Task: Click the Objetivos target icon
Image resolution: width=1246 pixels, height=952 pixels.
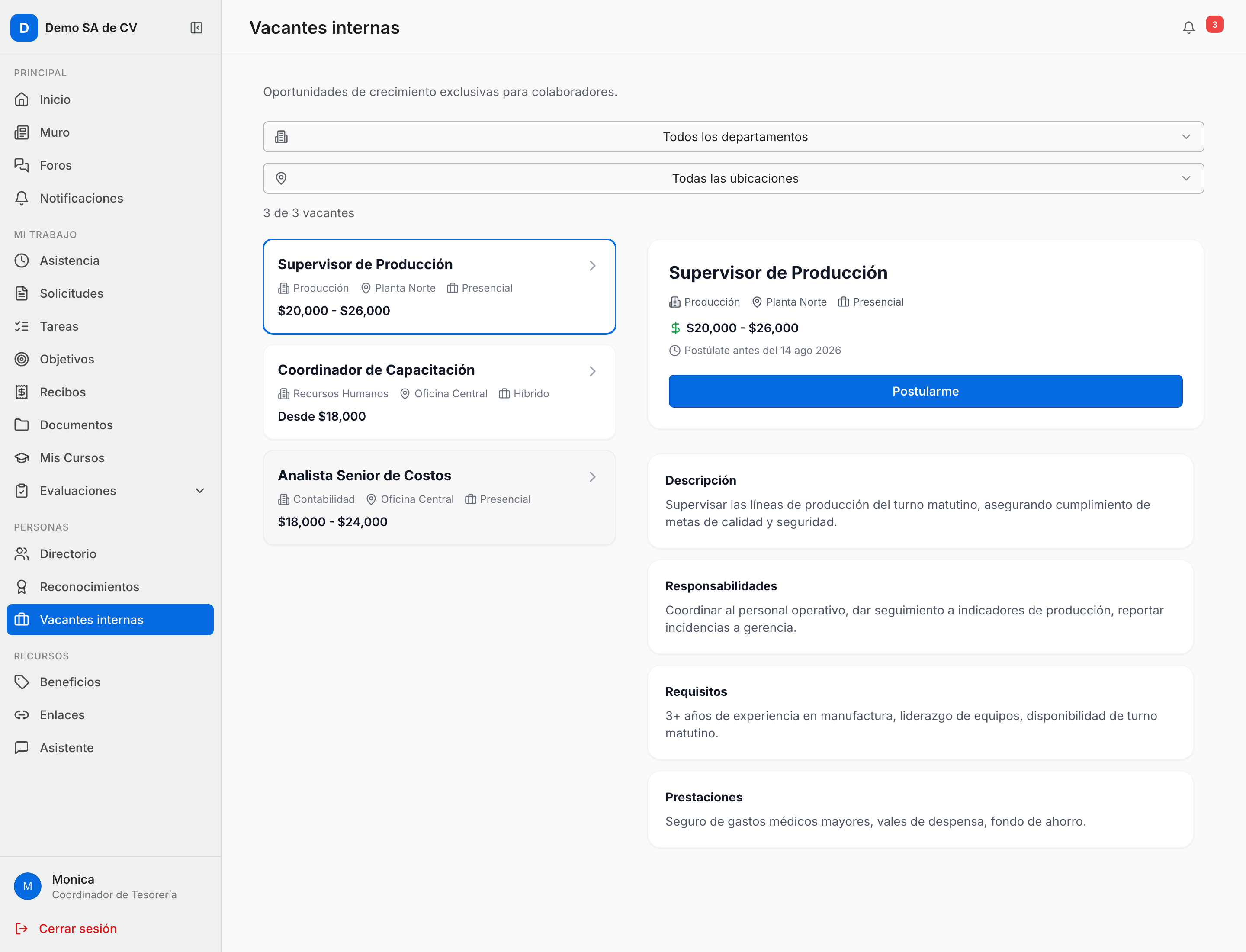Action: click(x=22, y=359)
